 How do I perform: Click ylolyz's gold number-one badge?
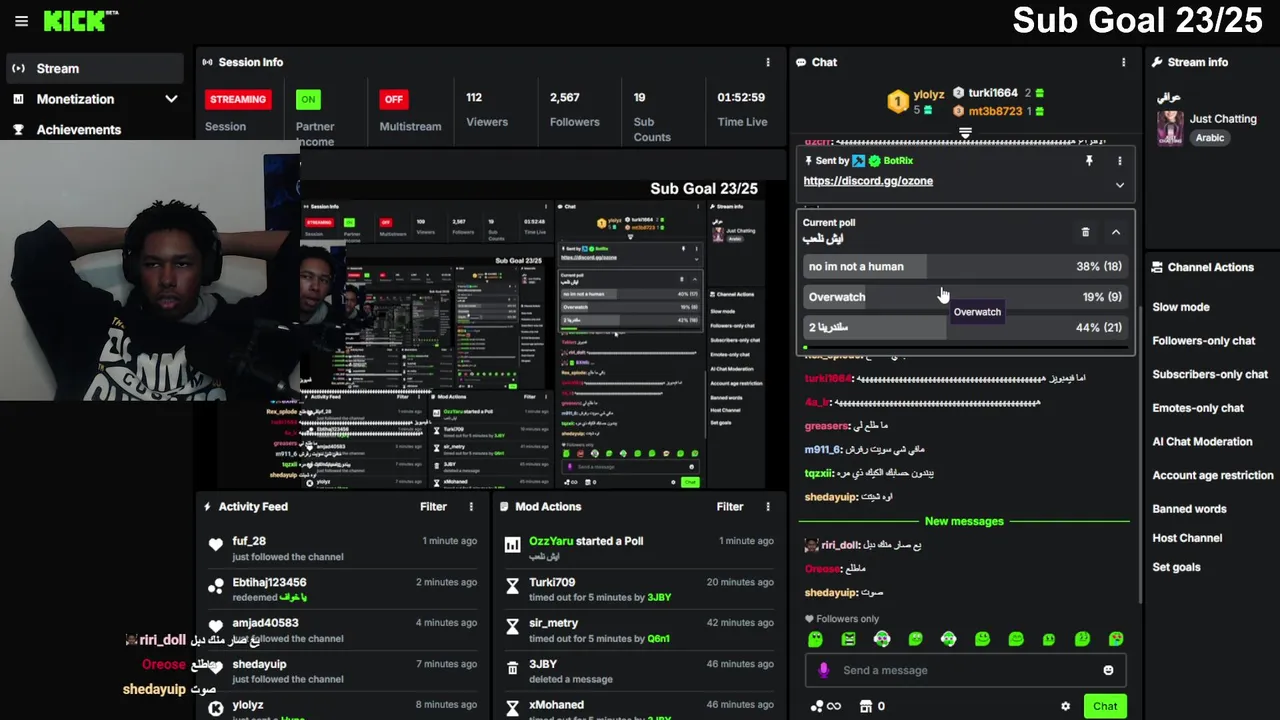pos(898,101)
